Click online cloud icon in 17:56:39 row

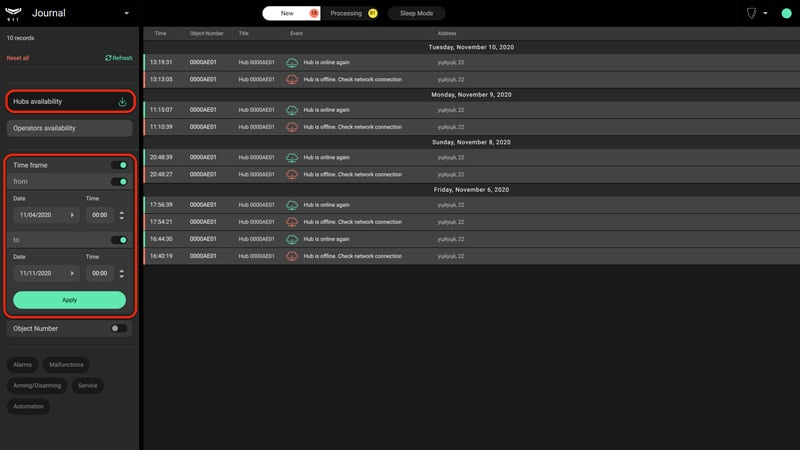[x=292, y=205]
